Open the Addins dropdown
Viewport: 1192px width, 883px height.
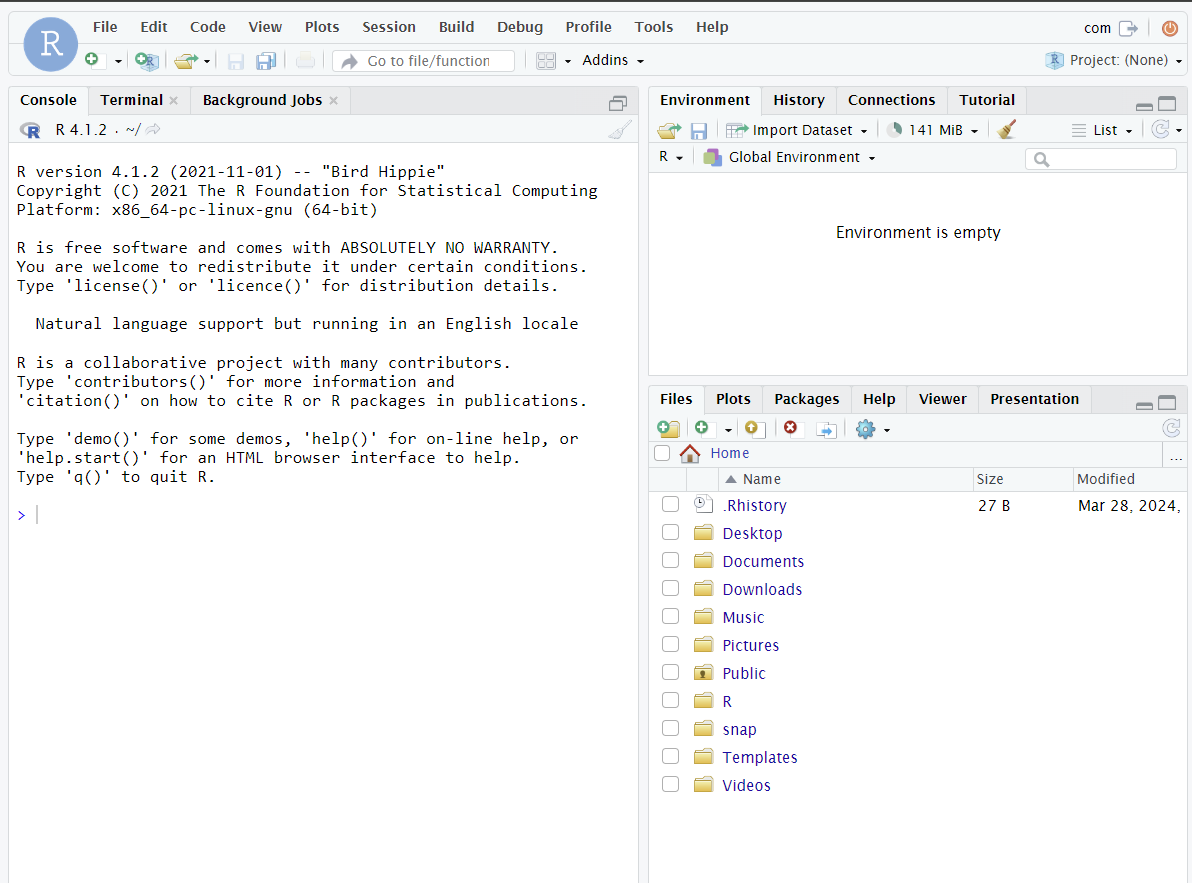613,60
